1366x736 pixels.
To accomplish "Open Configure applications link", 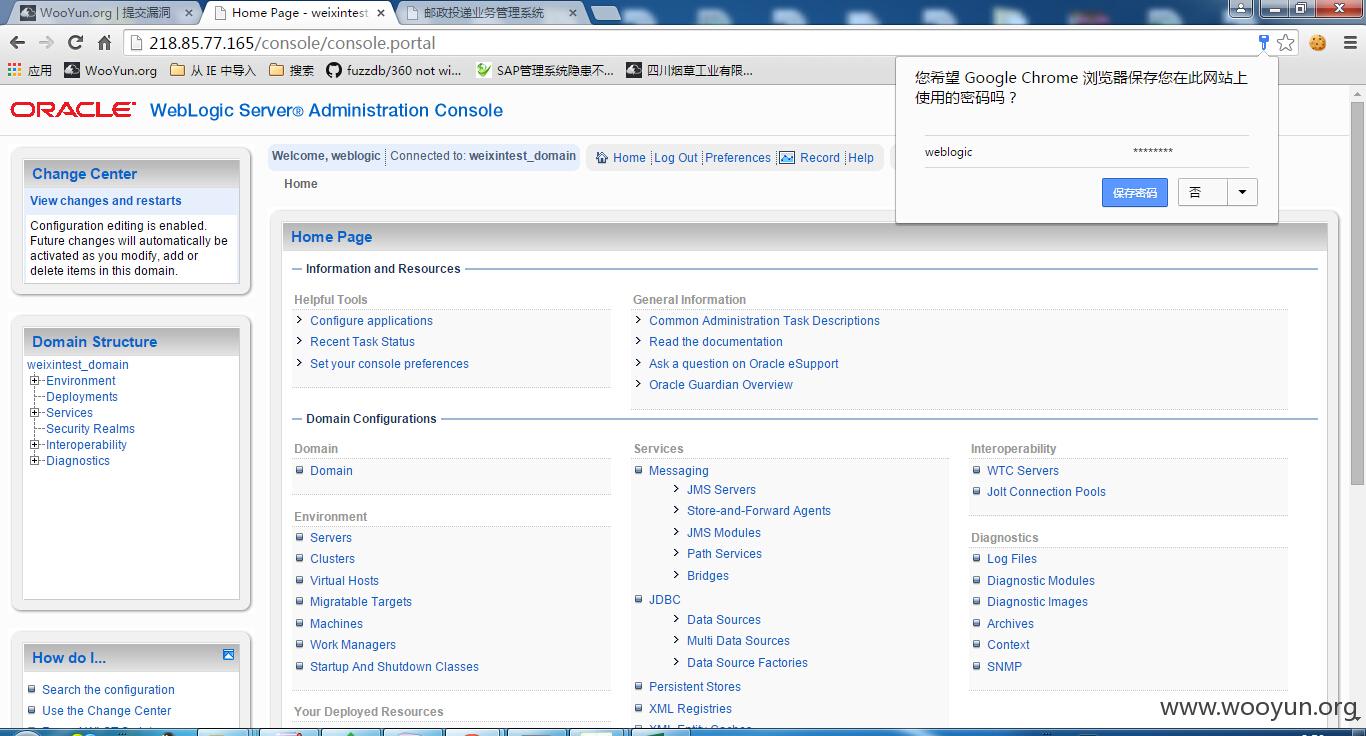I will tap(371, 321).
